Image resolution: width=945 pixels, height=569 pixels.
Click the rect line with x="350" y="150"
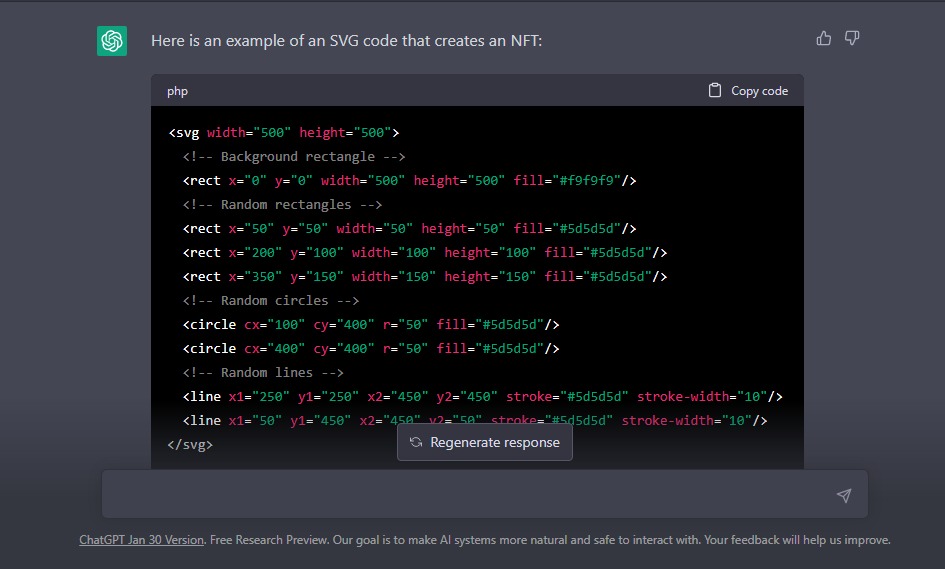coord(425,277)
